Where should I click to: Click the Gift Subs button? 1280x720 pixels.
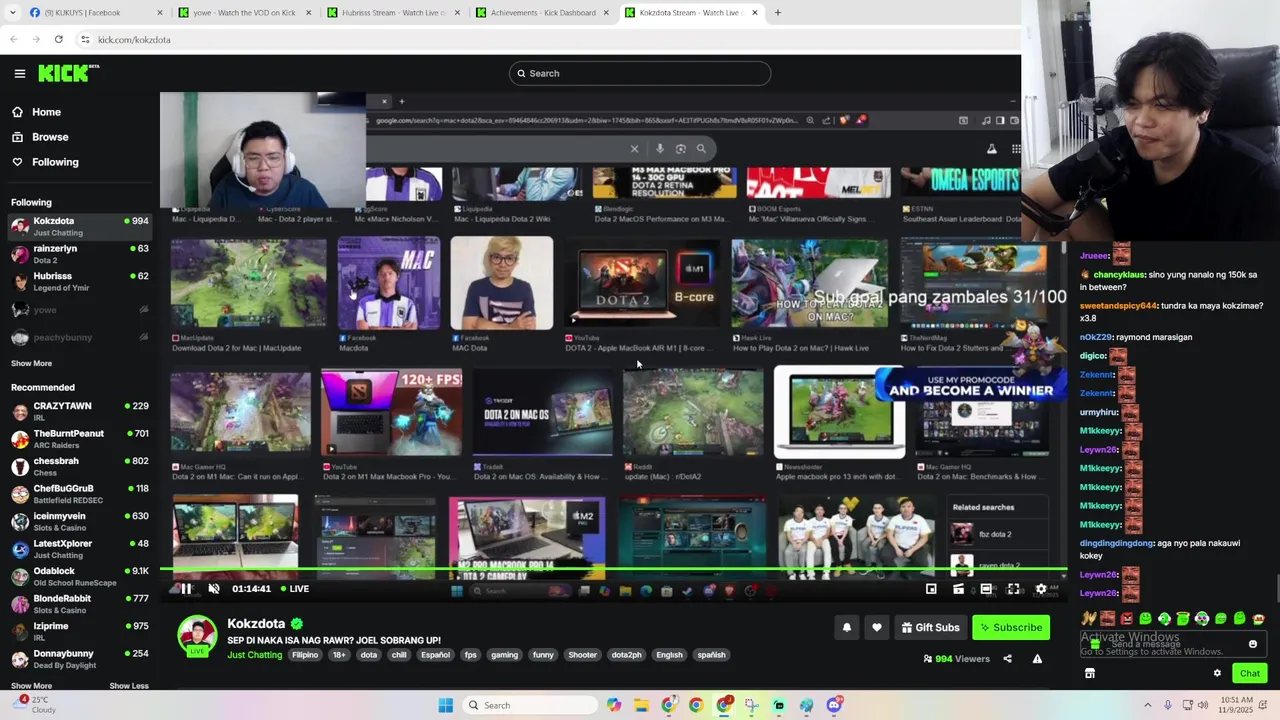pyautogui.click(x=930, y=628)
